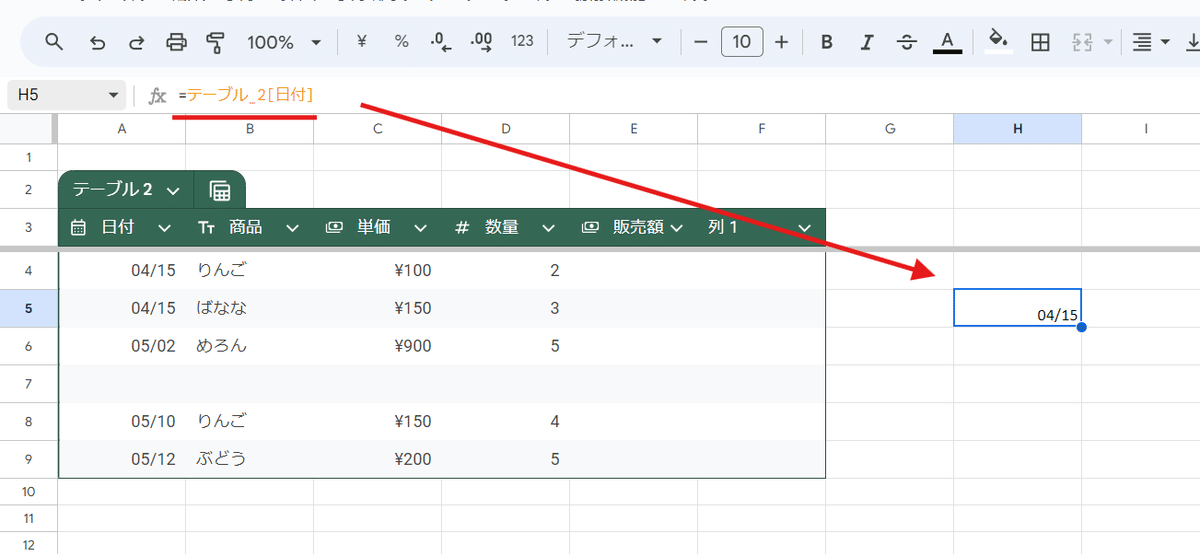Viewport: 1200px width, 554px height.
Task: Activate the paint format tool
Action: point(215,42)
